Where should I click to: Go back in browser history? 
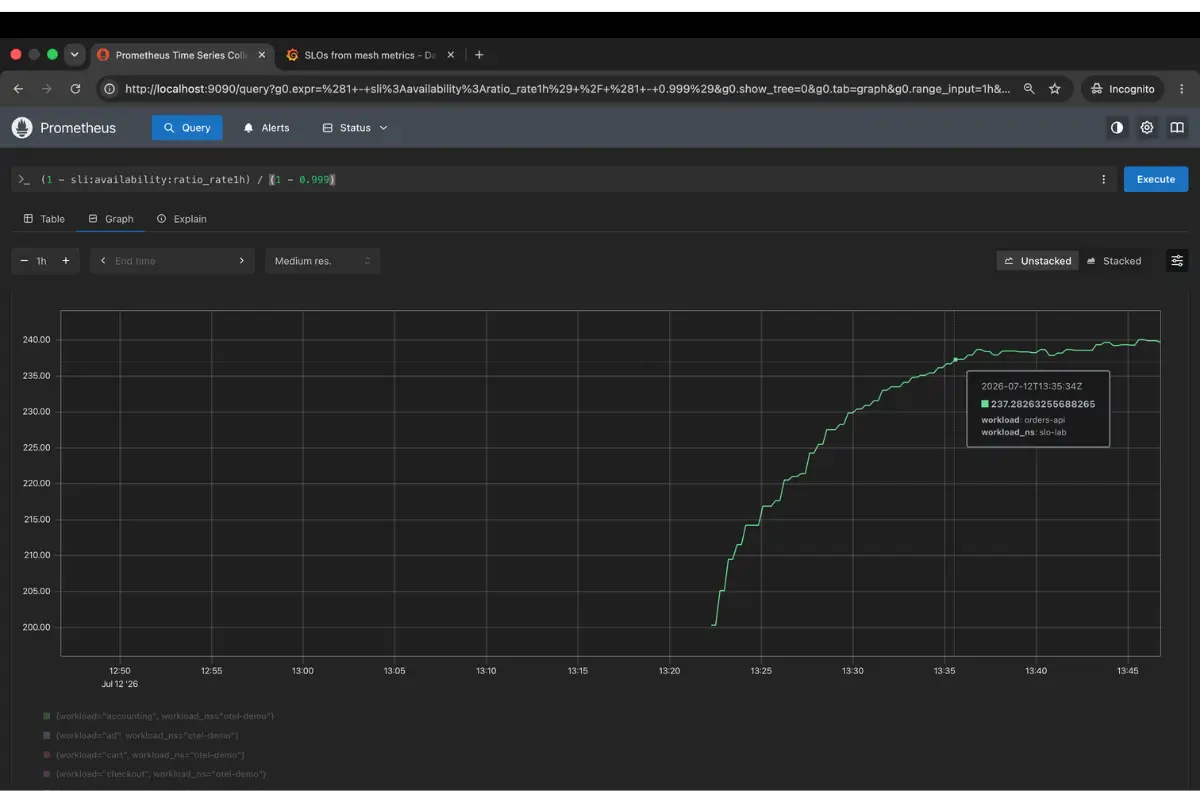[x=18, y=89]
